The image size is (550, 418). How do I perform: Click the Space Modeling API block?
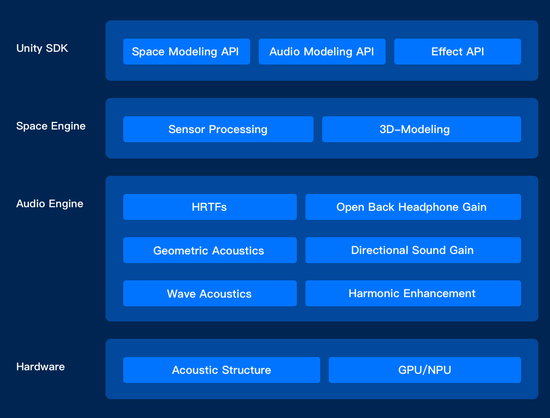tap(187, 52)
